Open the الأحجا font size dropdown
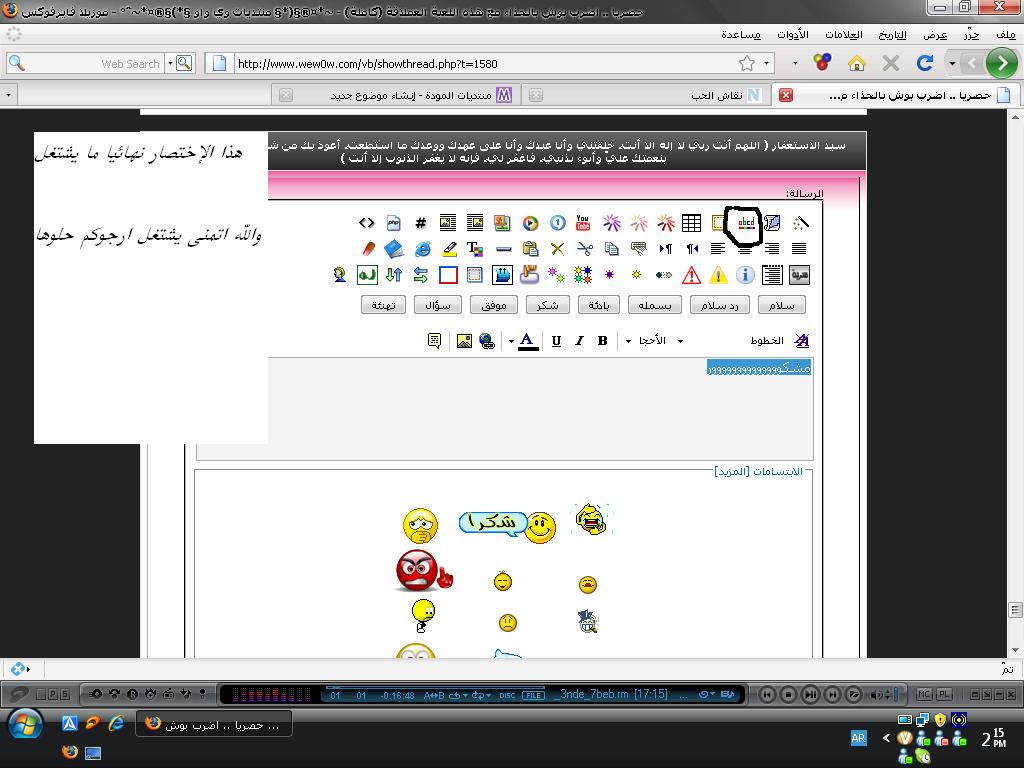The width and height of the screenshot is (1024, 768). [654, 341]
